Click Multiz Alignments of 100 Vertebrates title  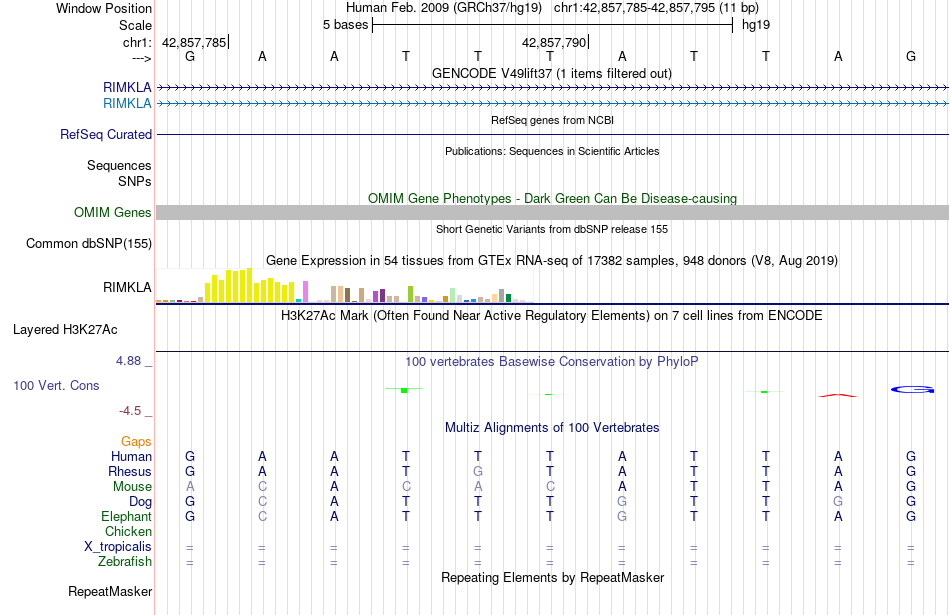click(x=552, y=428)
